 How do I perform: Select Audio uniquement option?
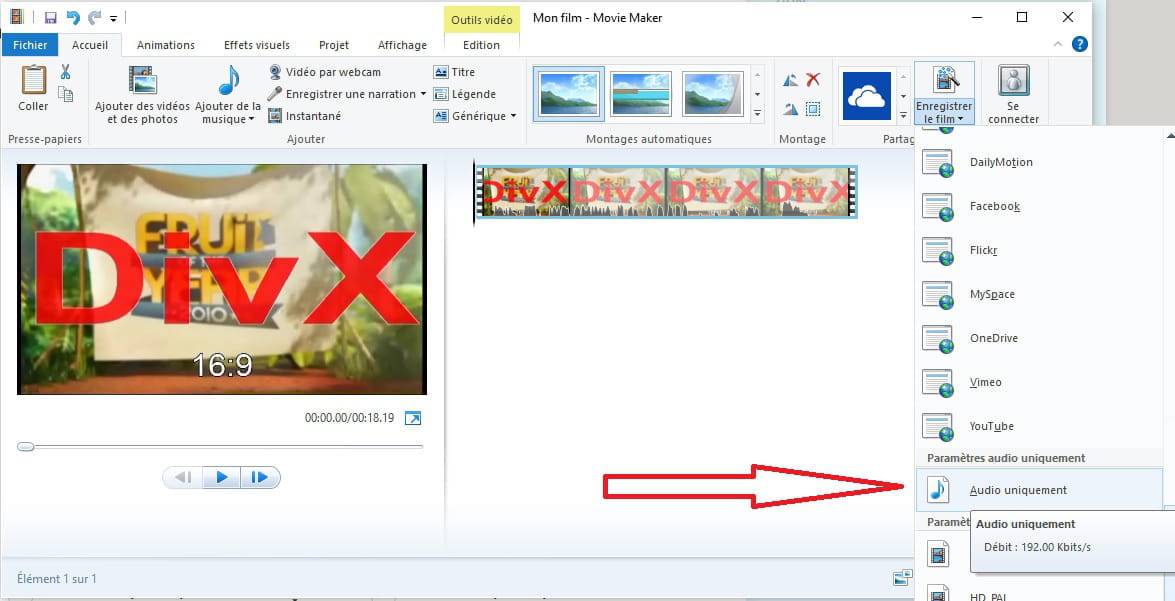[1039, 490]
